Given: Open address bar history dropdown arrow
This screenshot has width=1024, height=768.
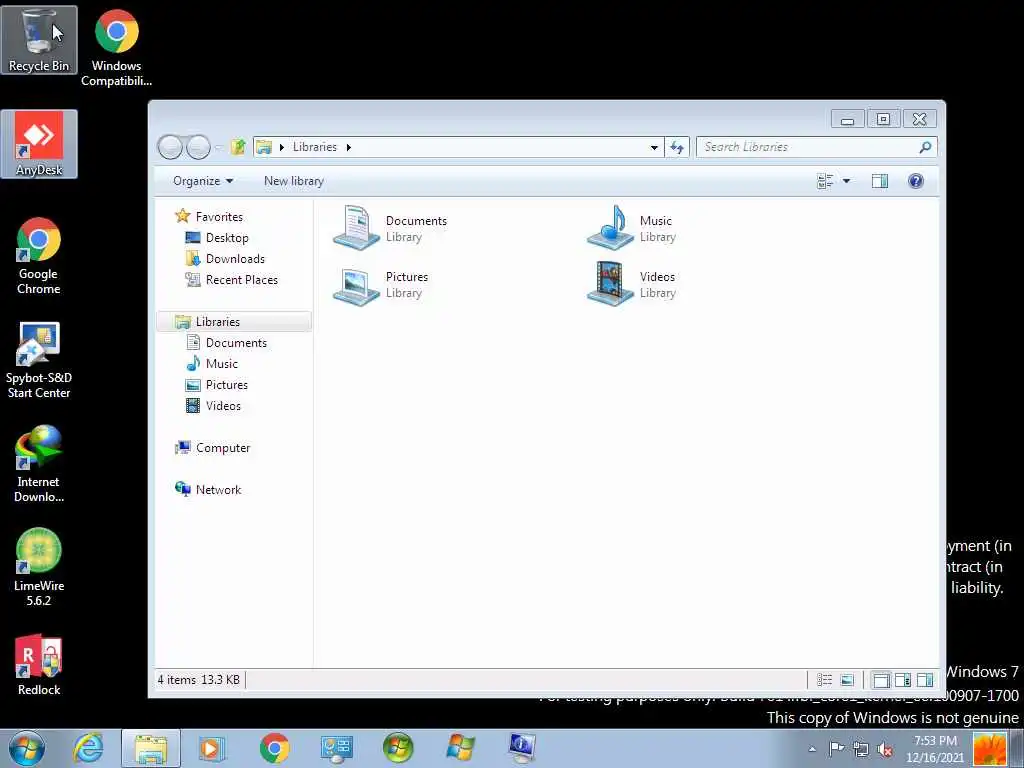Looking at the screenshot, I should pos(654,148).
